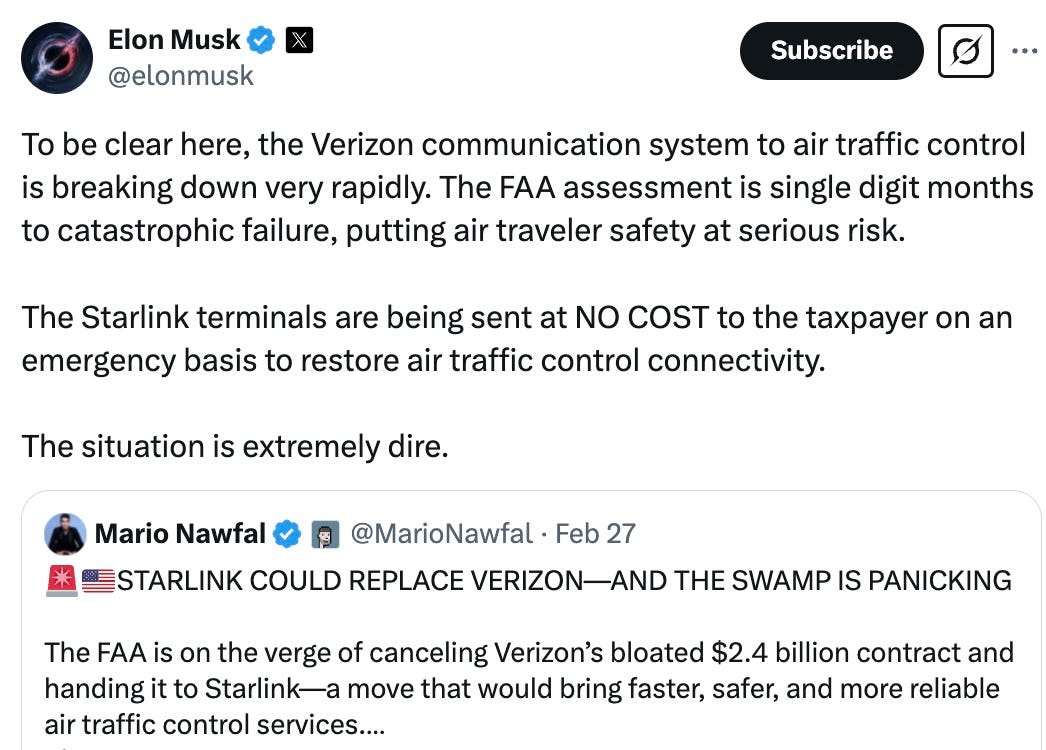The width and height of the screenshot is (1046, 750).
Task: Open Elon Musk's black hole profile picture
Action: (56, 58)
